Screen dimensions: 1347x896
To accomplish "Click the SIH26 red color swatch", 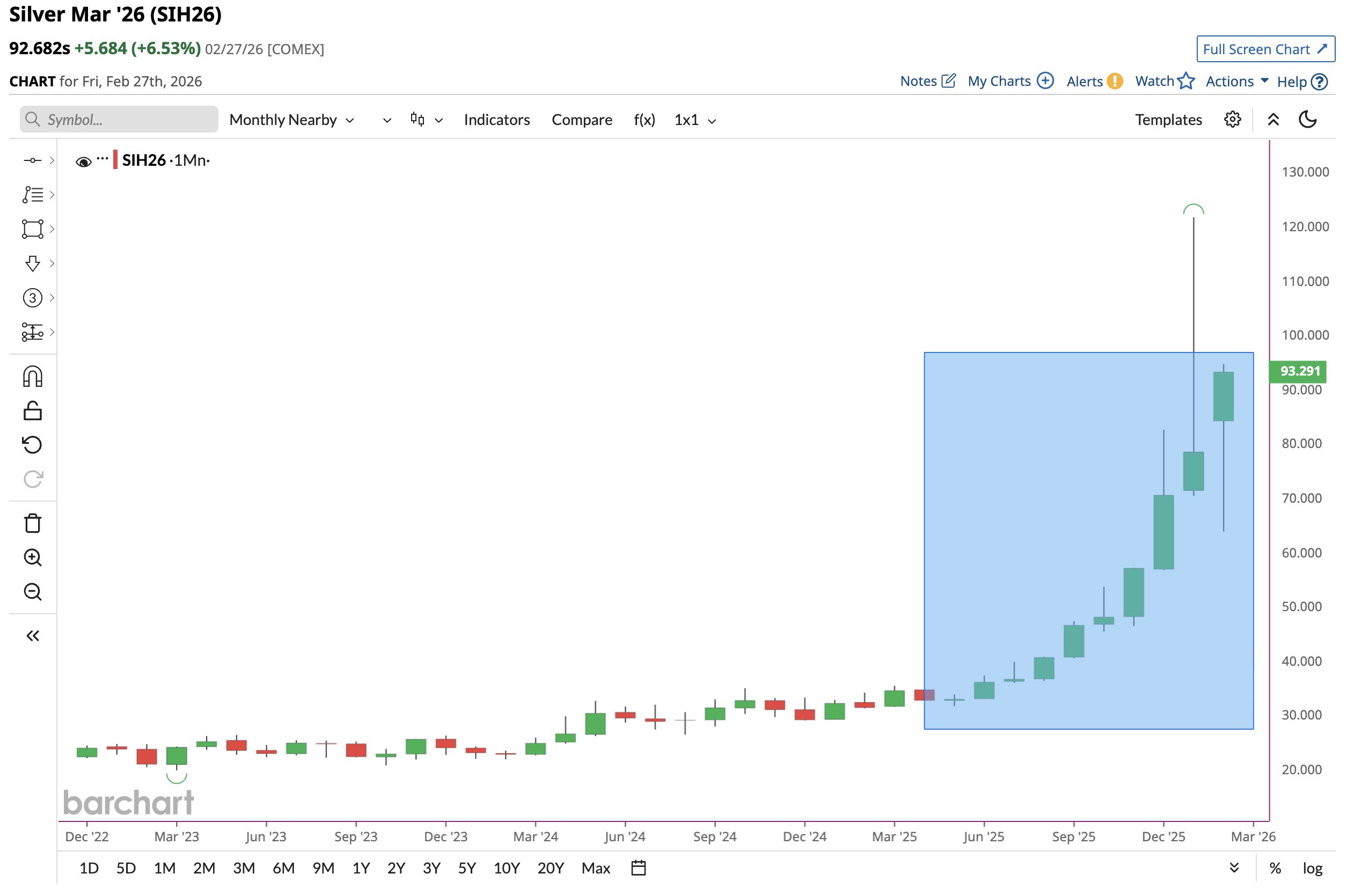I will [x=115, y=160].
